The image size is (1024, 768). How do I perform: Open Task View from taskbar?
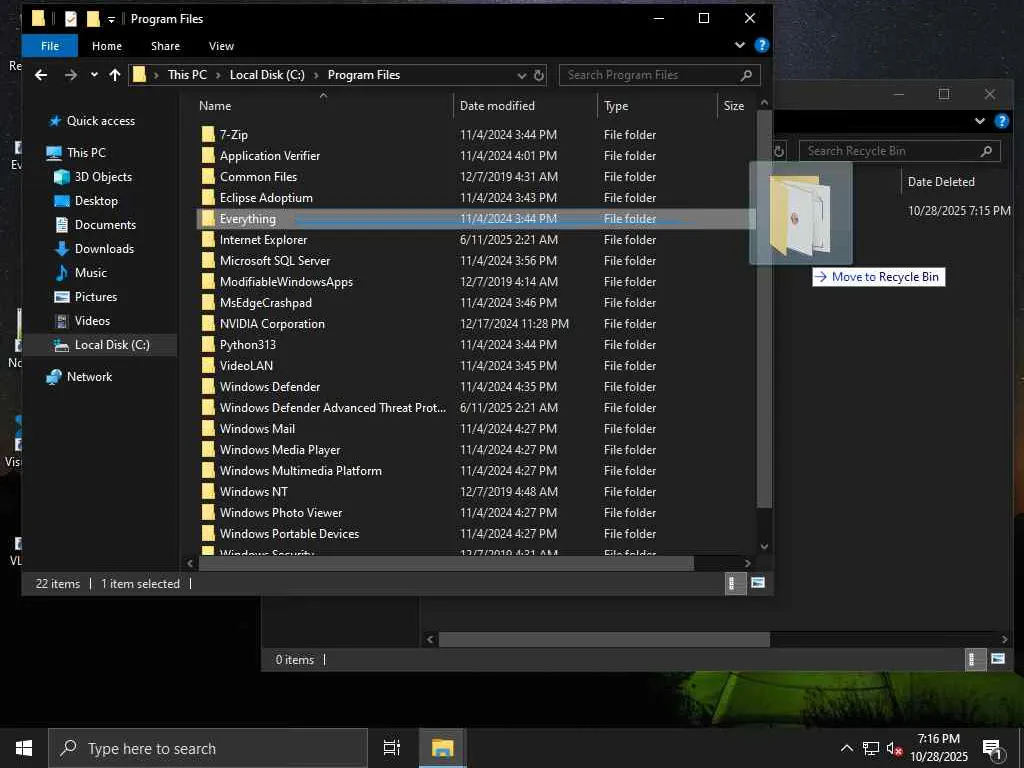pos(392,748)
